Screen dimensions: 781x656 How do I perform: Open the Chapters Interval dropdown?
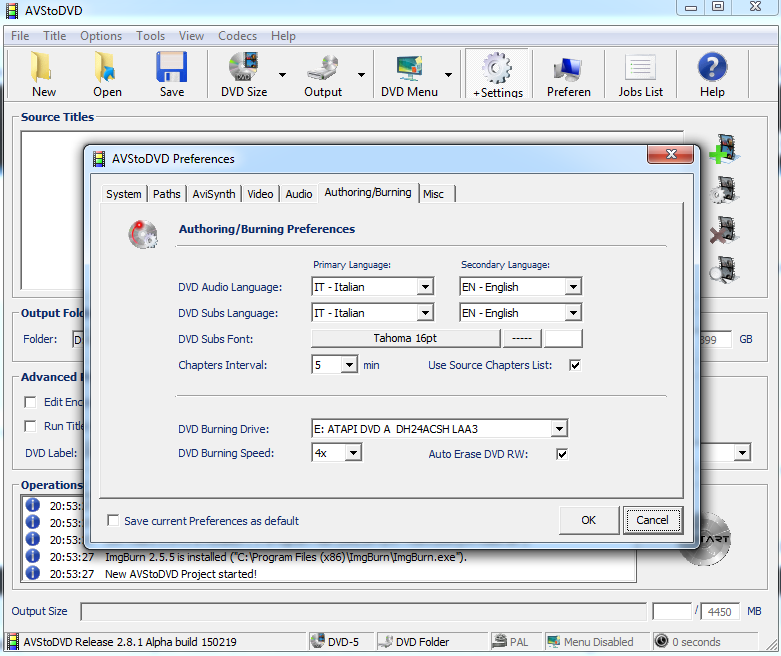pyautogui.click(x=349, y=365)
